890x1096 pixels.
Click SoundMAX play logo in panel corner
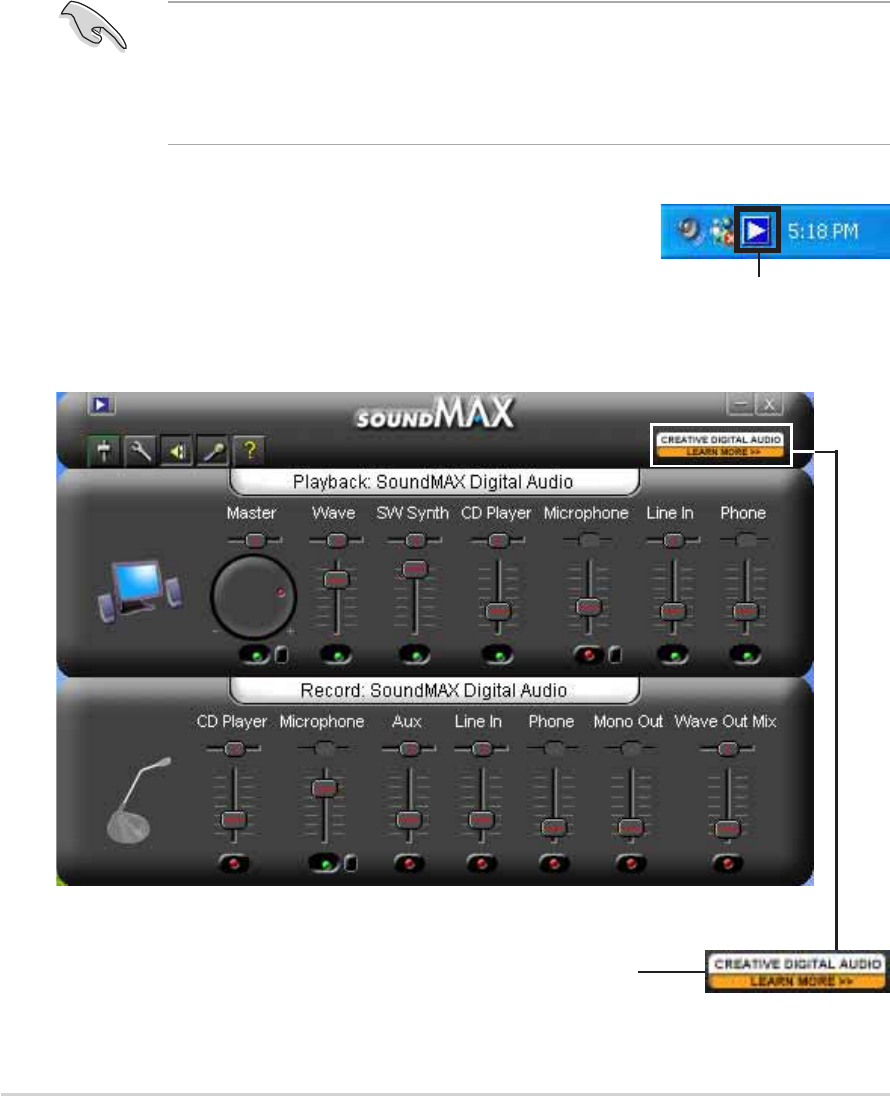tap(101, 405)
